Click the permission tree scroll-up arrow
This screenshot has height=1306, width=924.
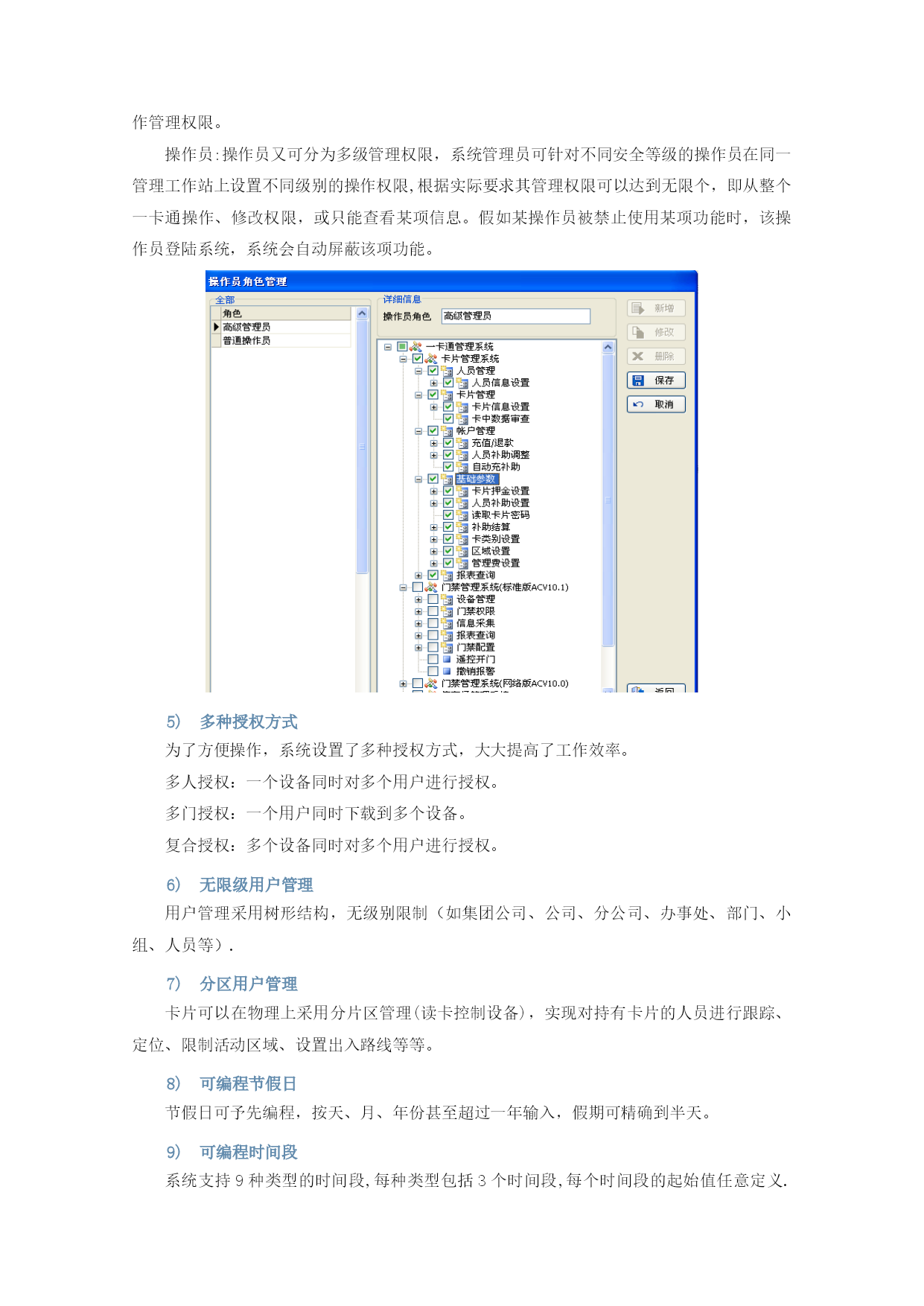[608, 347]
